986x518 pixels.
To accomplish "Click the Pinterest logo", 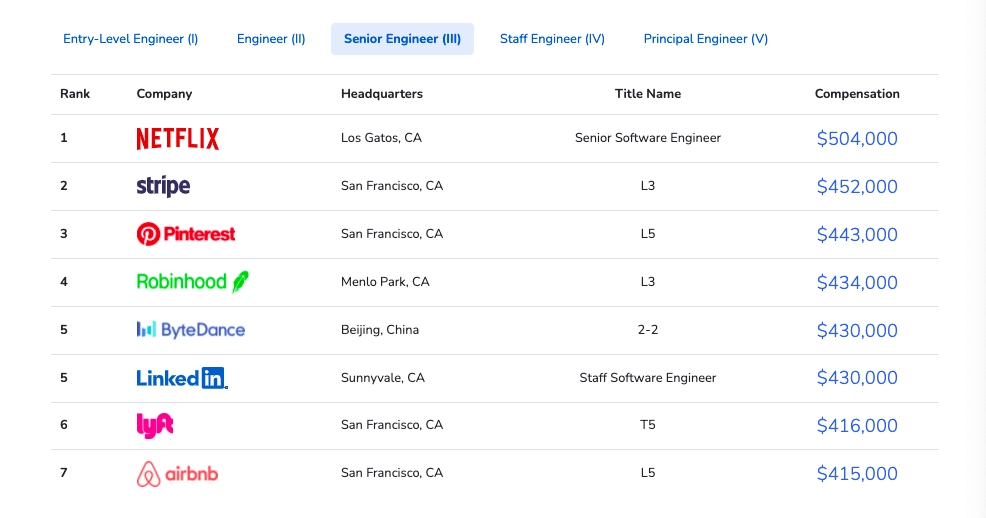I will point(186,234).
